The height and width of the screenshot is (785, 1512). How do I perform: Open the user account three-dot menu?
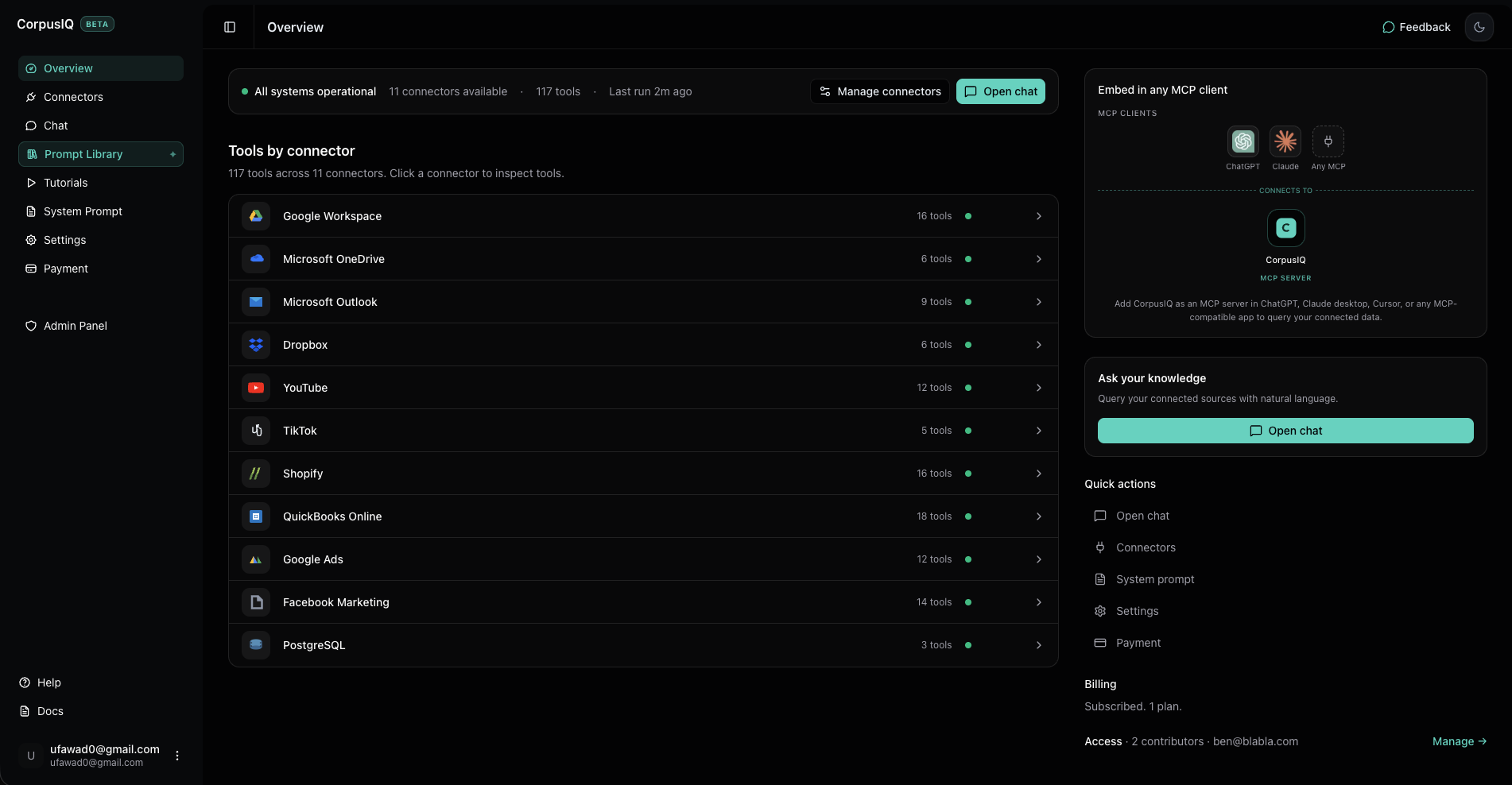[177, 756]
